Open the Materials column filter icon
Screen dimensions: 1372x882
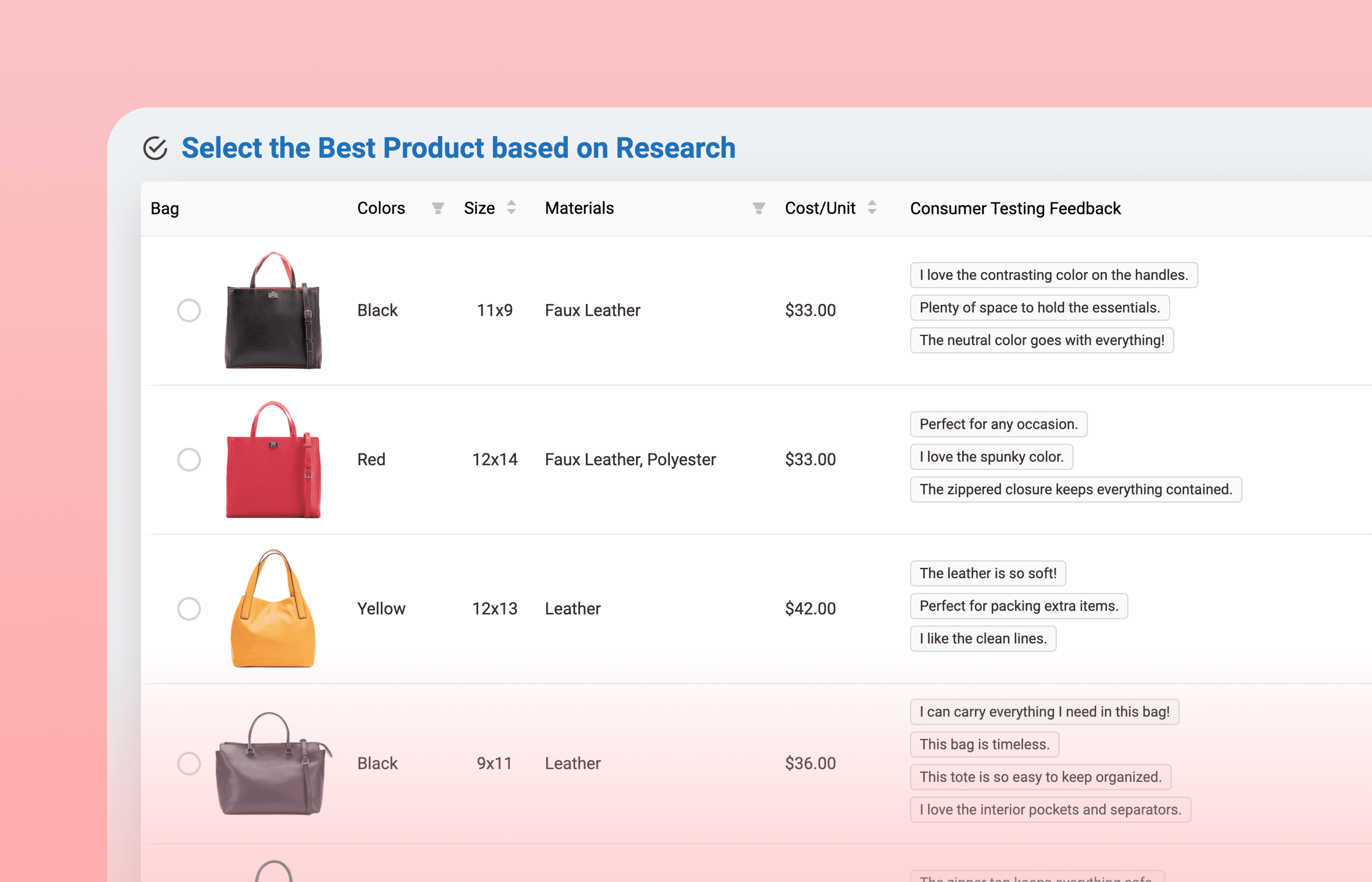(x=758, y=208)
